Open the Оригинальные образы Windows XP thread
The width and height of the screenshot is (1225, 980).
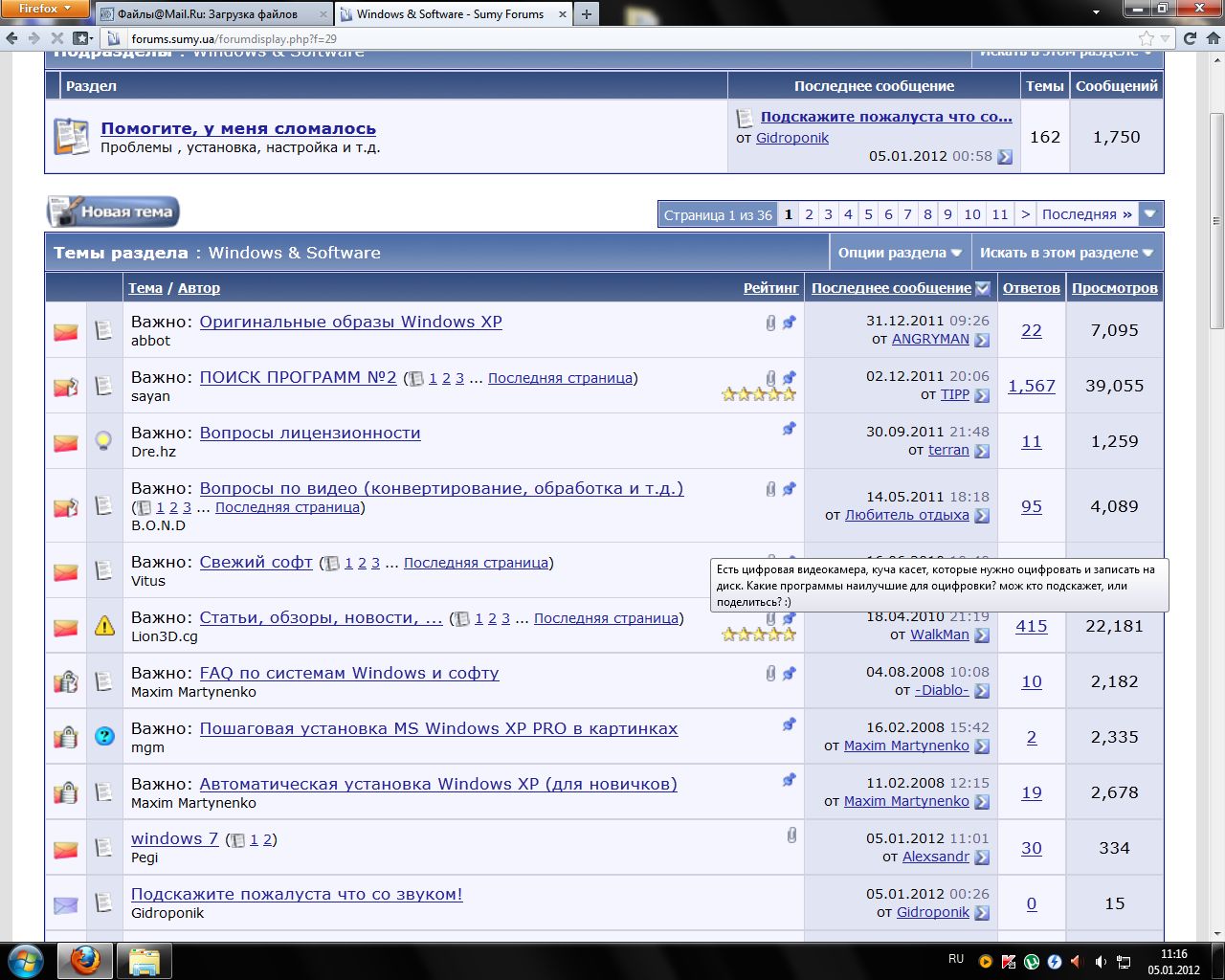pyautogui.click(x=350, y=322)
